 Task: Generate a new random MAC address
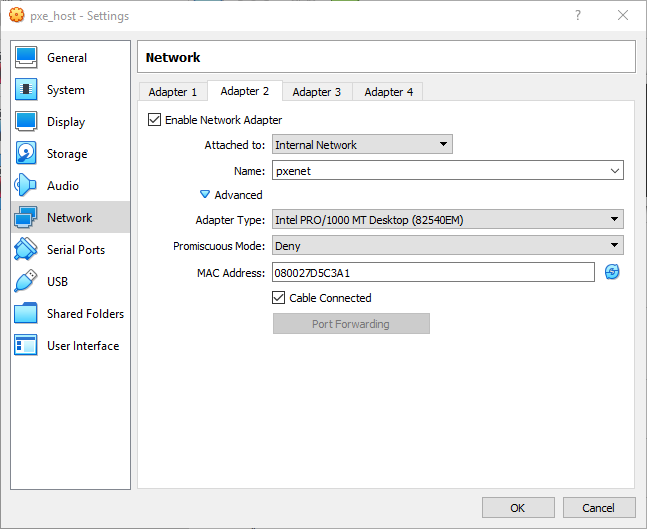tap(612, 272)
